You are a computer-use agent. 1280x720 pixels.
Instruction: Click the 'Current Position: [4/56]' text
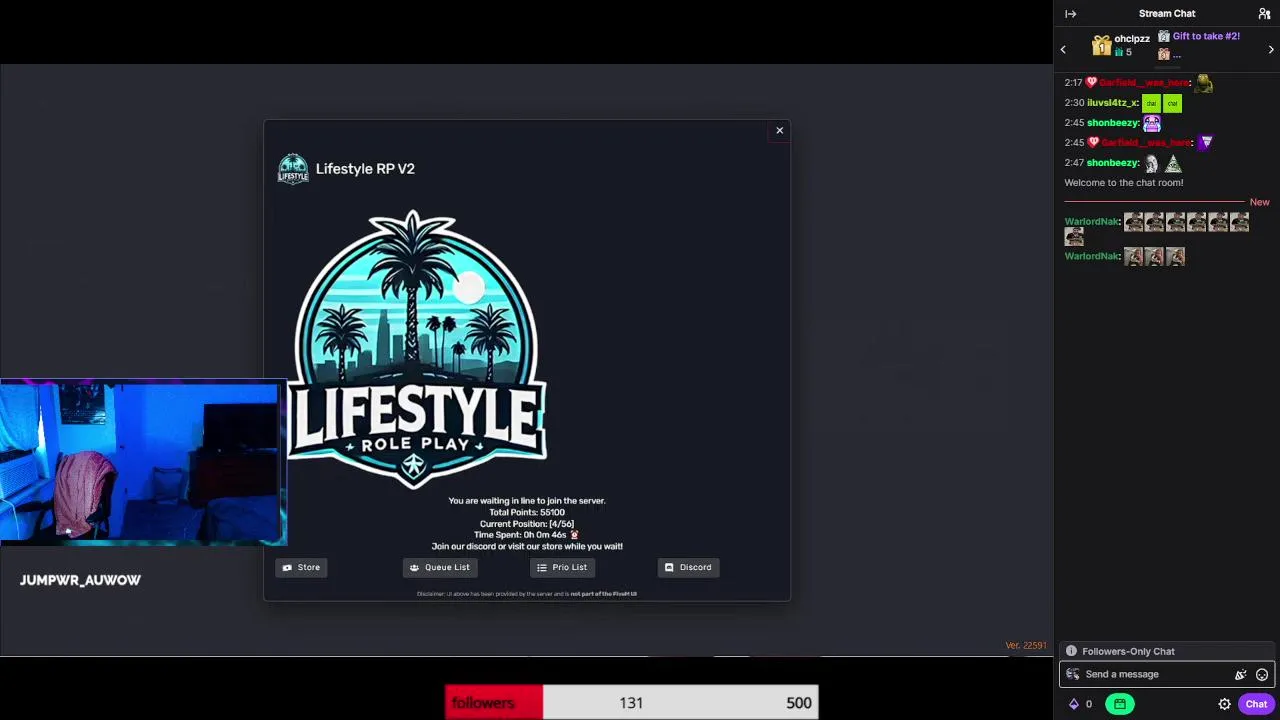[x=527, y=524]
